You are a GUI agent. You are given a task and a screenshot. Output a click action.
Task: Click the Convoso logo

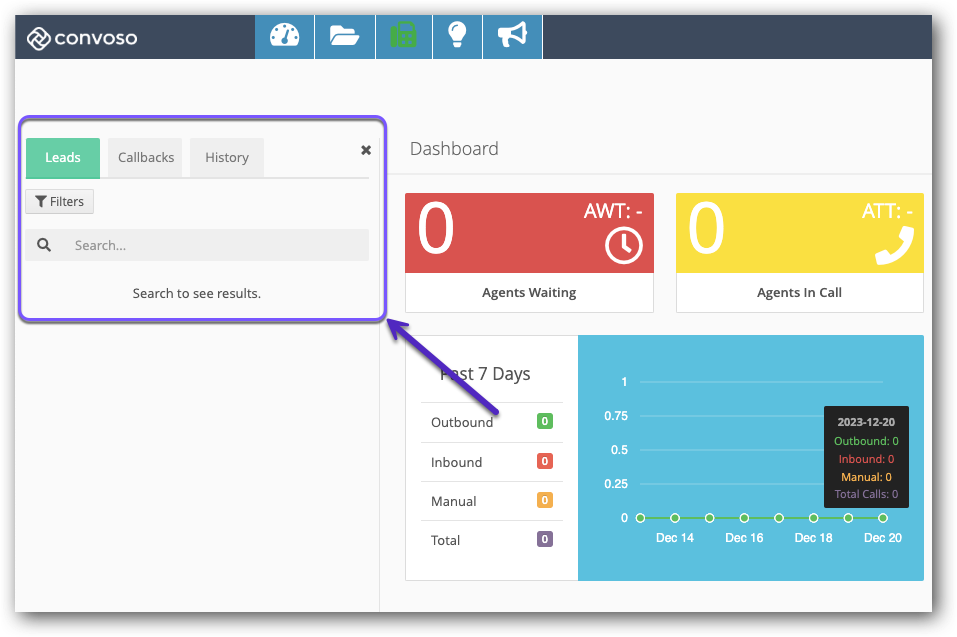point(82,39)
